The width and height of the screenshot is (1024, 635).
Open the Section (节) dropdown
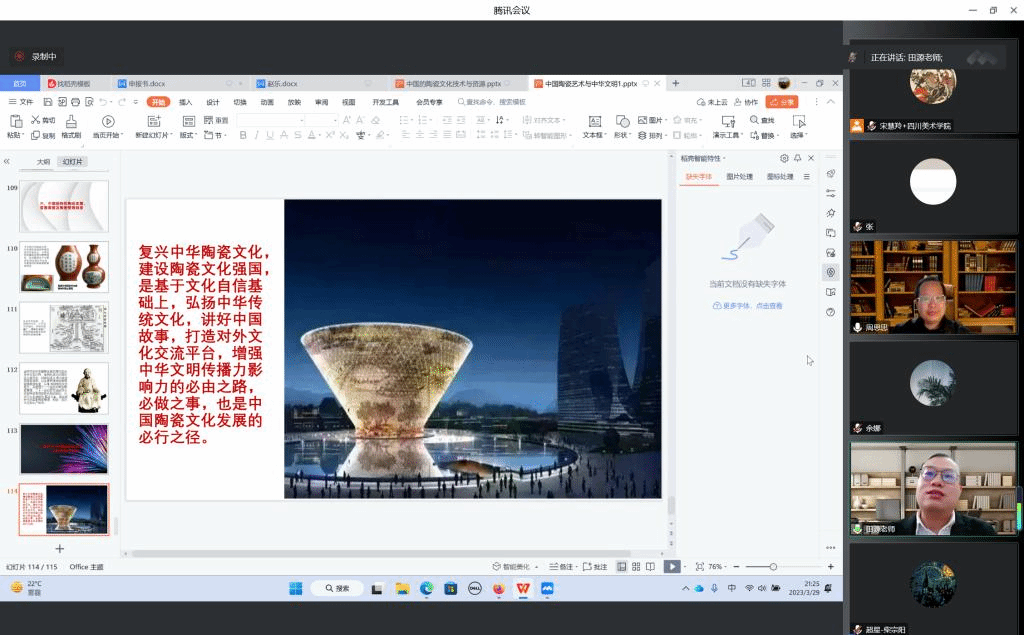click(x=216, y=135)
